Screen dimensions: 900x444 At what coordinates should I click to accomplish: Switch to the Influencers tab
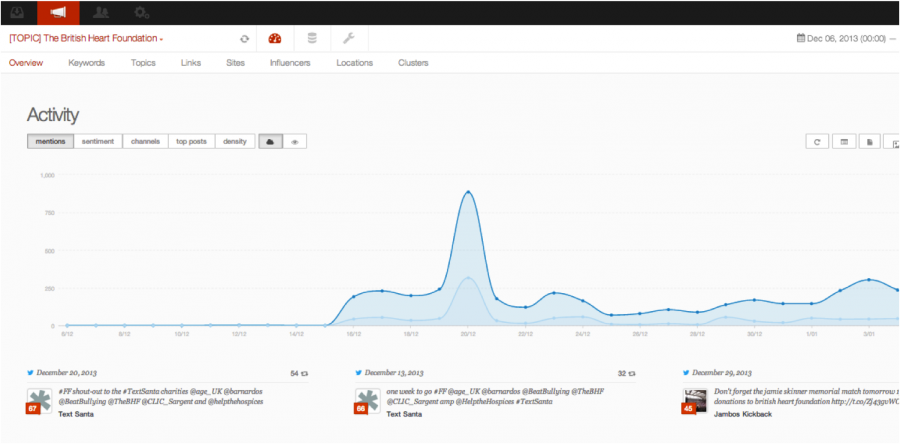tap(290, 63)
